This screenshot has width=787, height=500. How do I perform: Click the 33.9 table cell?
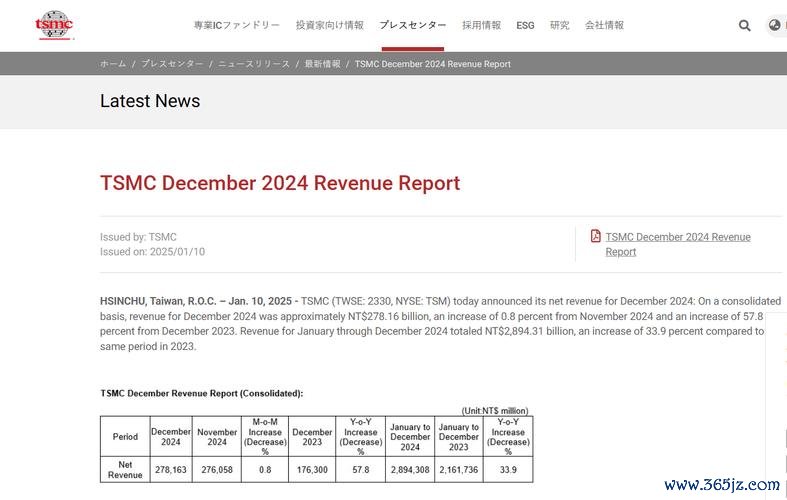coord(508,469)
